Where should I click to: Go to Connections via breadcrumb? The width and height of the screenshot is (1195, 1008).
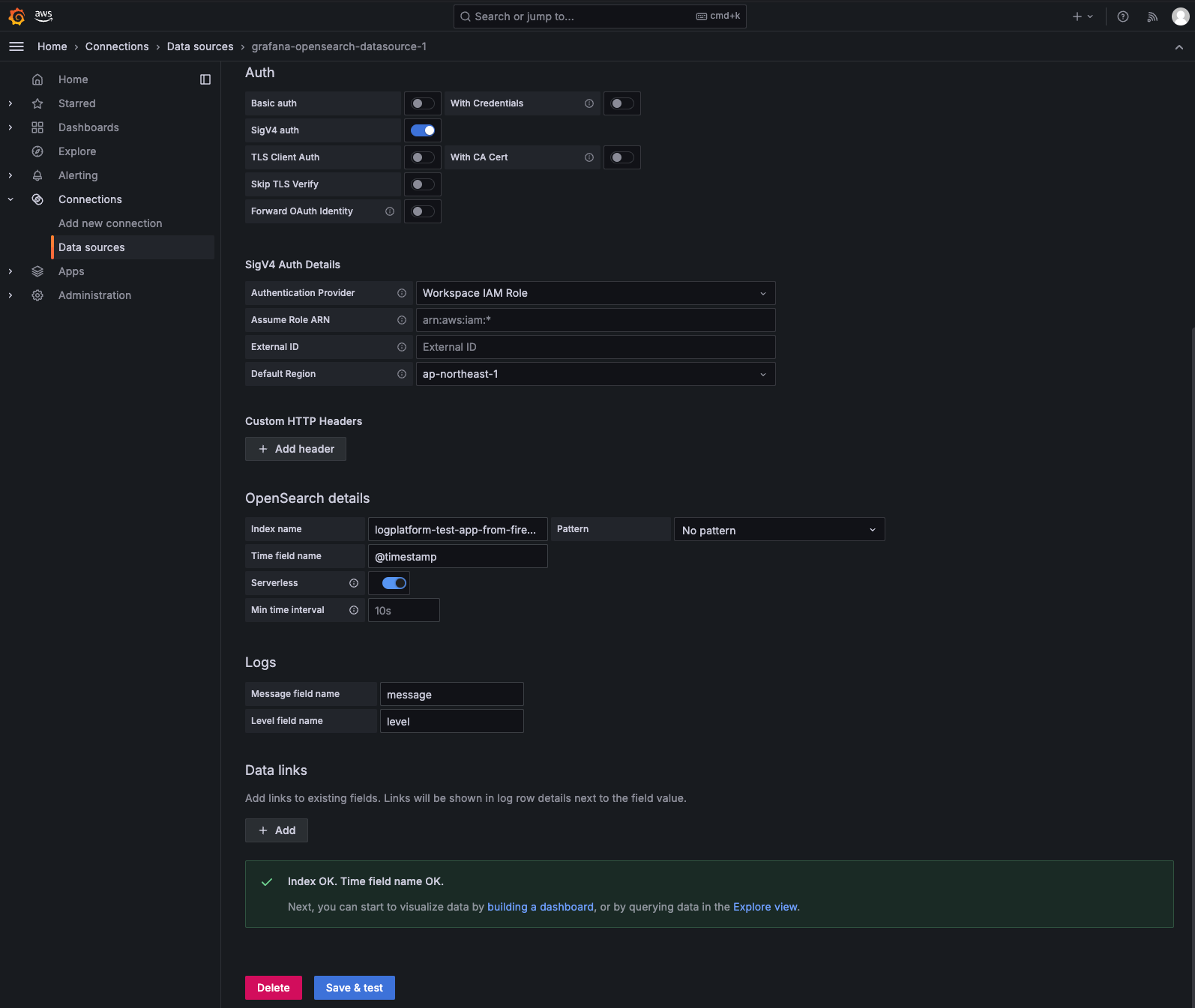coord(117,46)
